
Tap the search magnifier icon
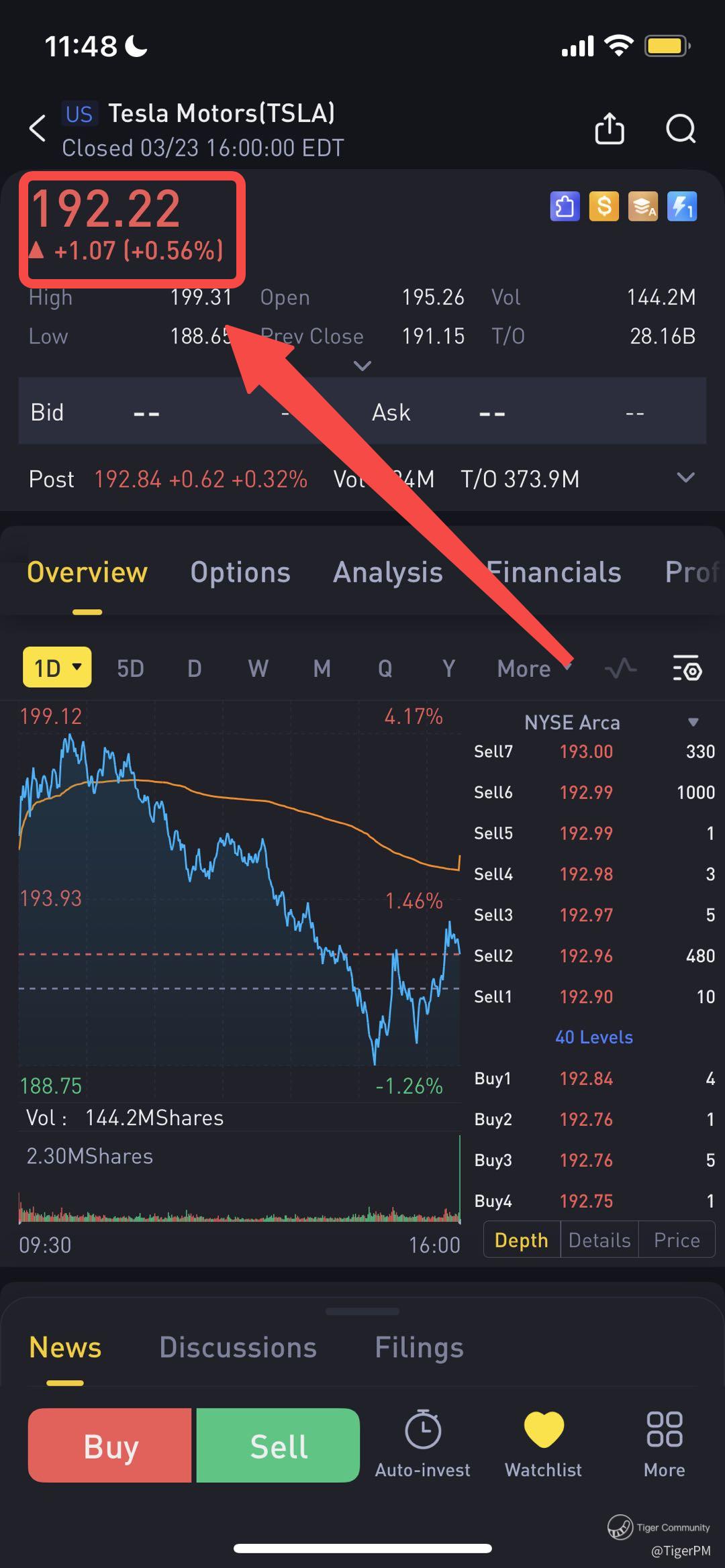[681, 128]
